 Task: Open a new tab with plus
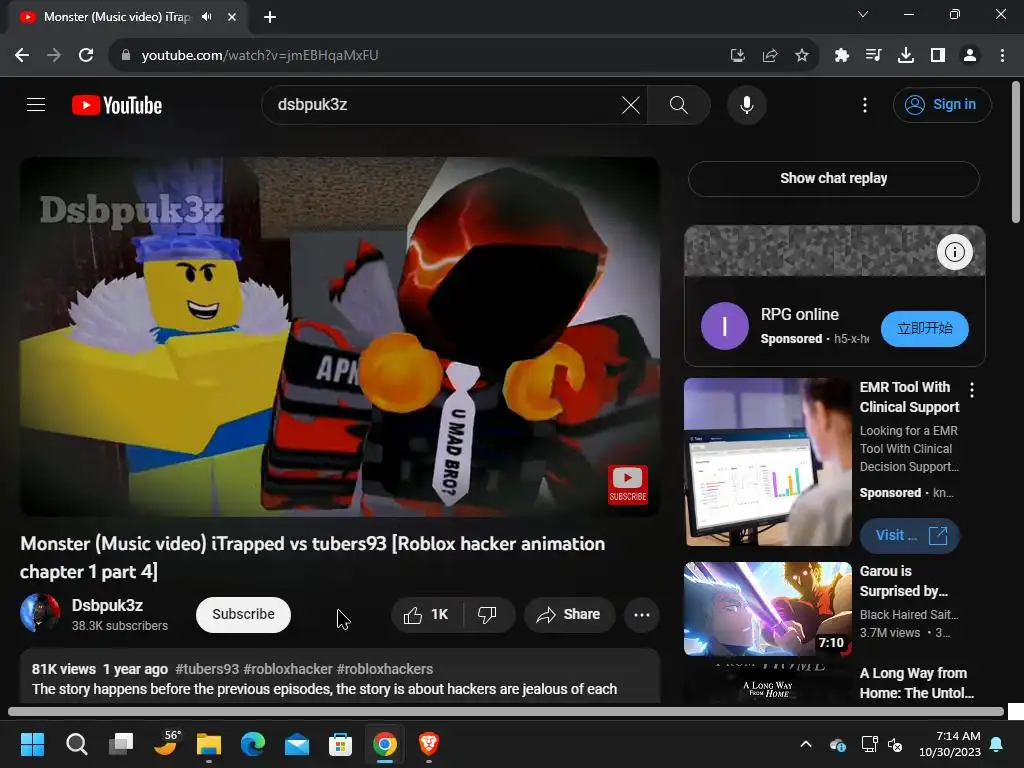point(270,17)
